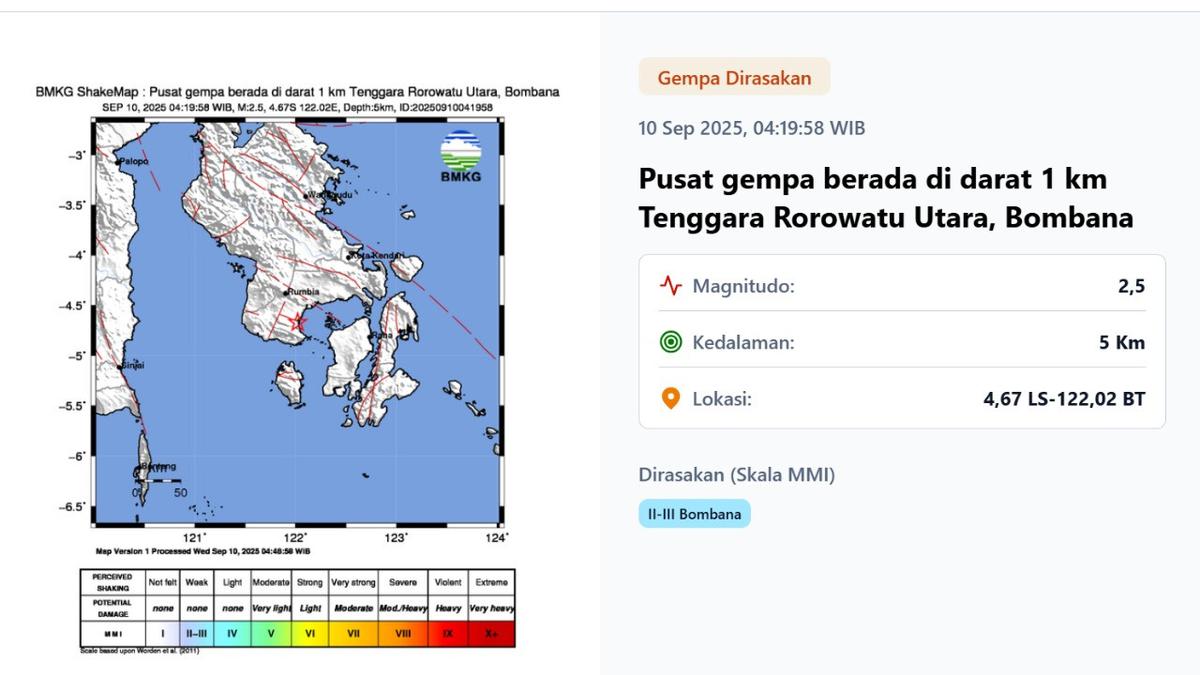Click the green MMI V swatch
Image resolution: width=1200 pixels, height=675 pixels.
pos(270,633)
